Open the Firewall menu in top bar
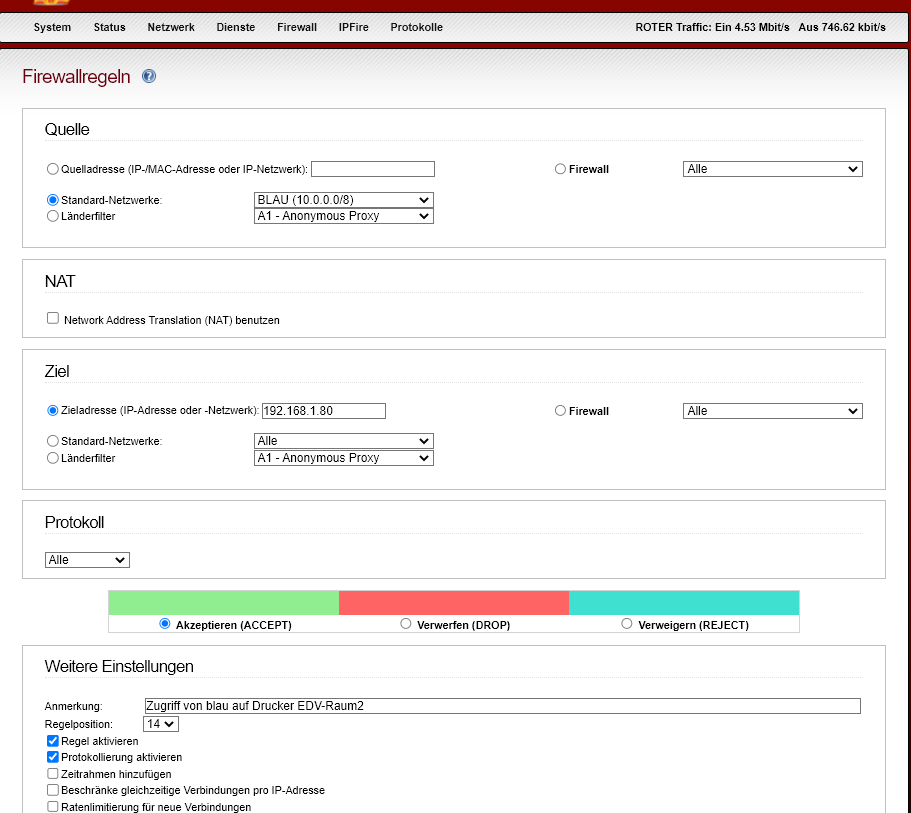 [297, 27]
